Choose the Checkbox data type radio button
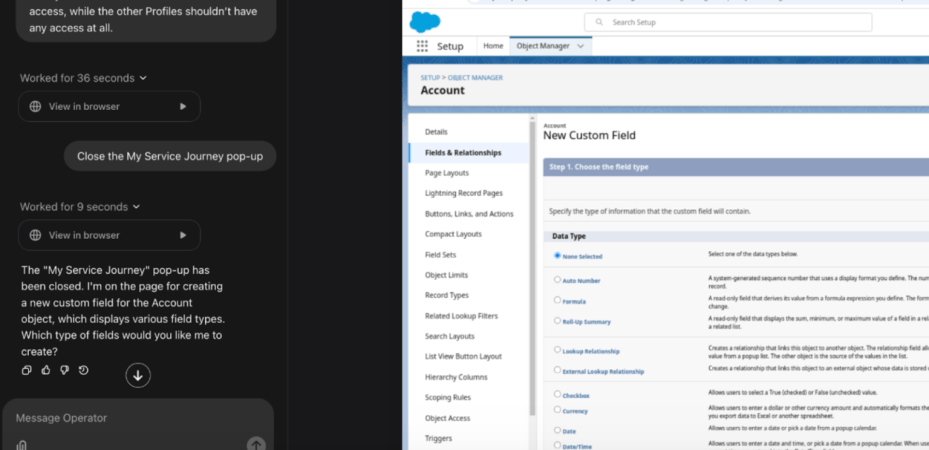The width and height of the screenshot is (929, 450). (558, 393)
